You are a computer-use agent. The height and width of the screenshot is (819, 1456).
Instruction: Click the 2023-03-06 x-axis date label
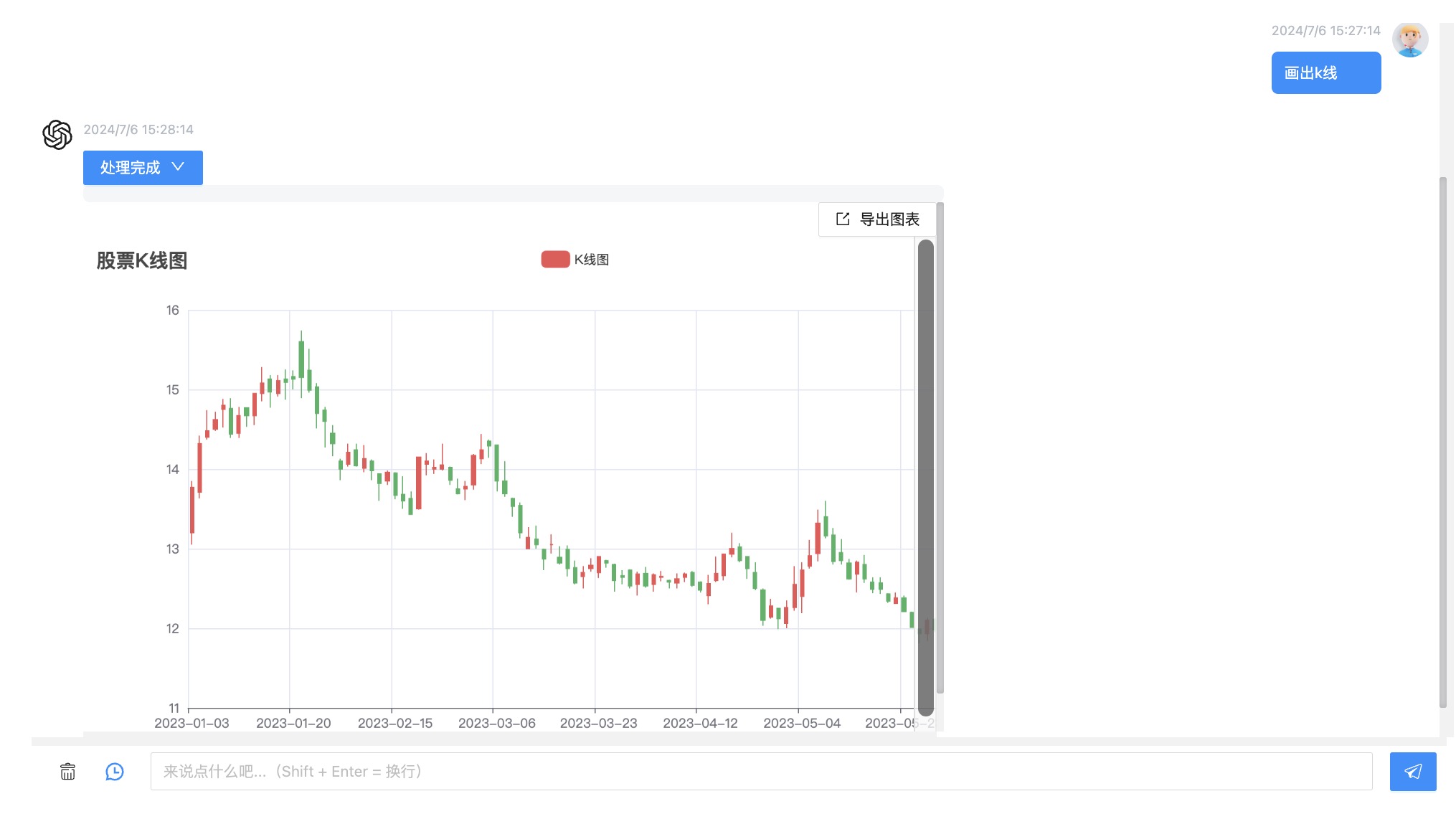click(496, 724)
